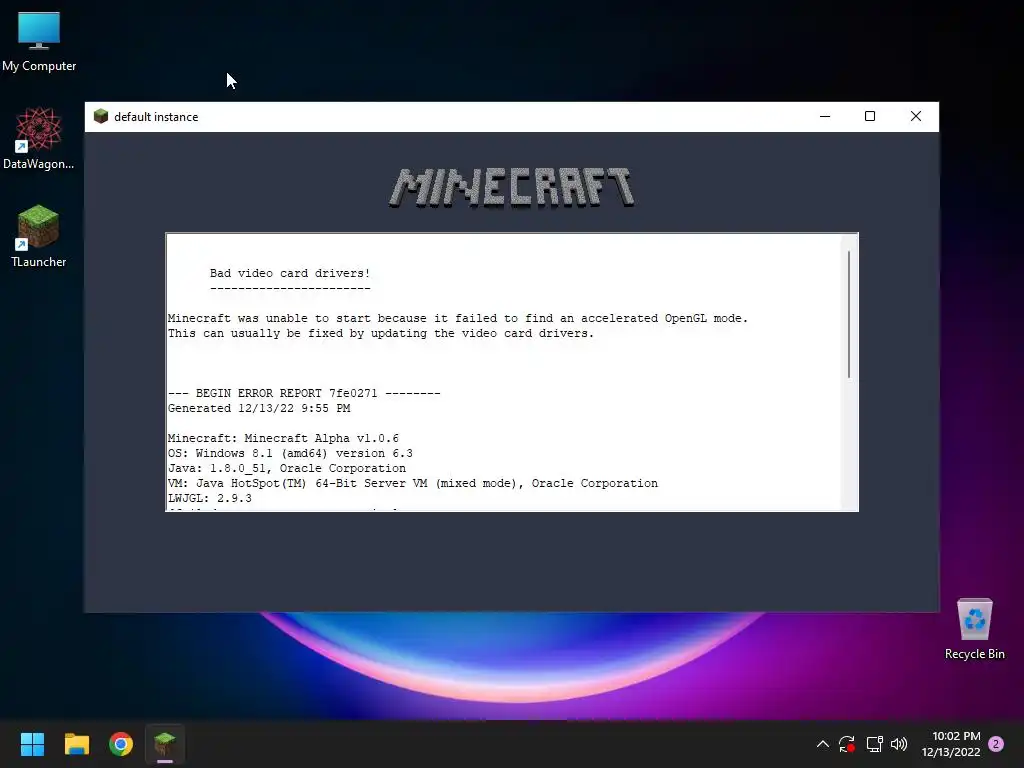
Task: Open the My Computer desktop icon
Action: [x=39, y=42]
